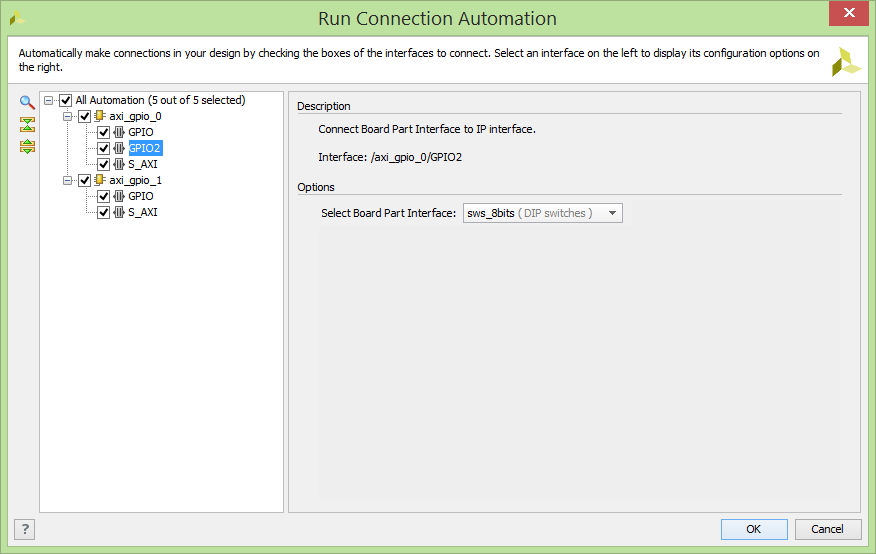The image size is (876, 554).
Task: Click the Interface: /axi_gpio_0/GPIO2 text
Action: [390, 157]
